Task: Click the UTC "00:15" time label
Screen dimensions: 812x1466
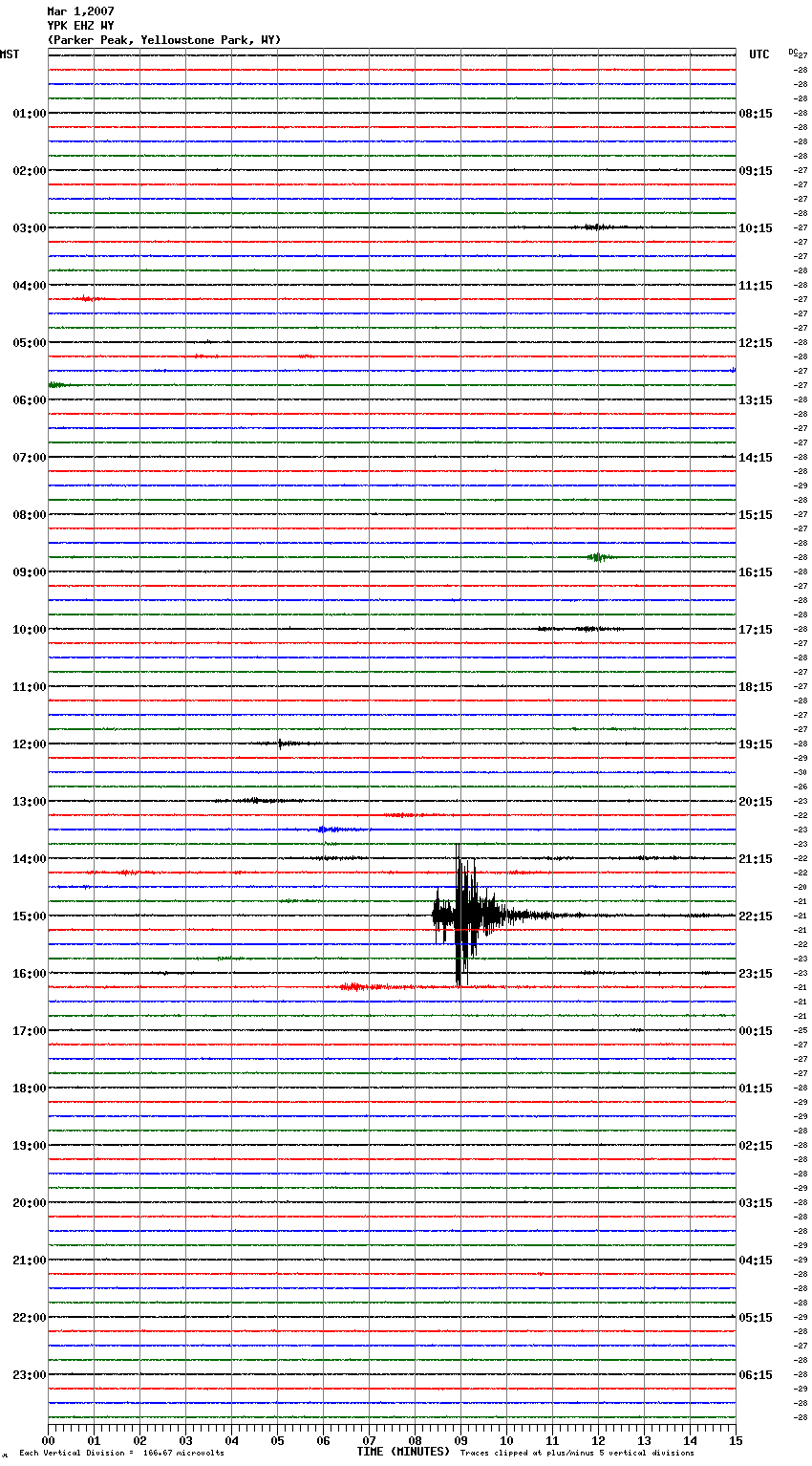Action: [756, 1031]
